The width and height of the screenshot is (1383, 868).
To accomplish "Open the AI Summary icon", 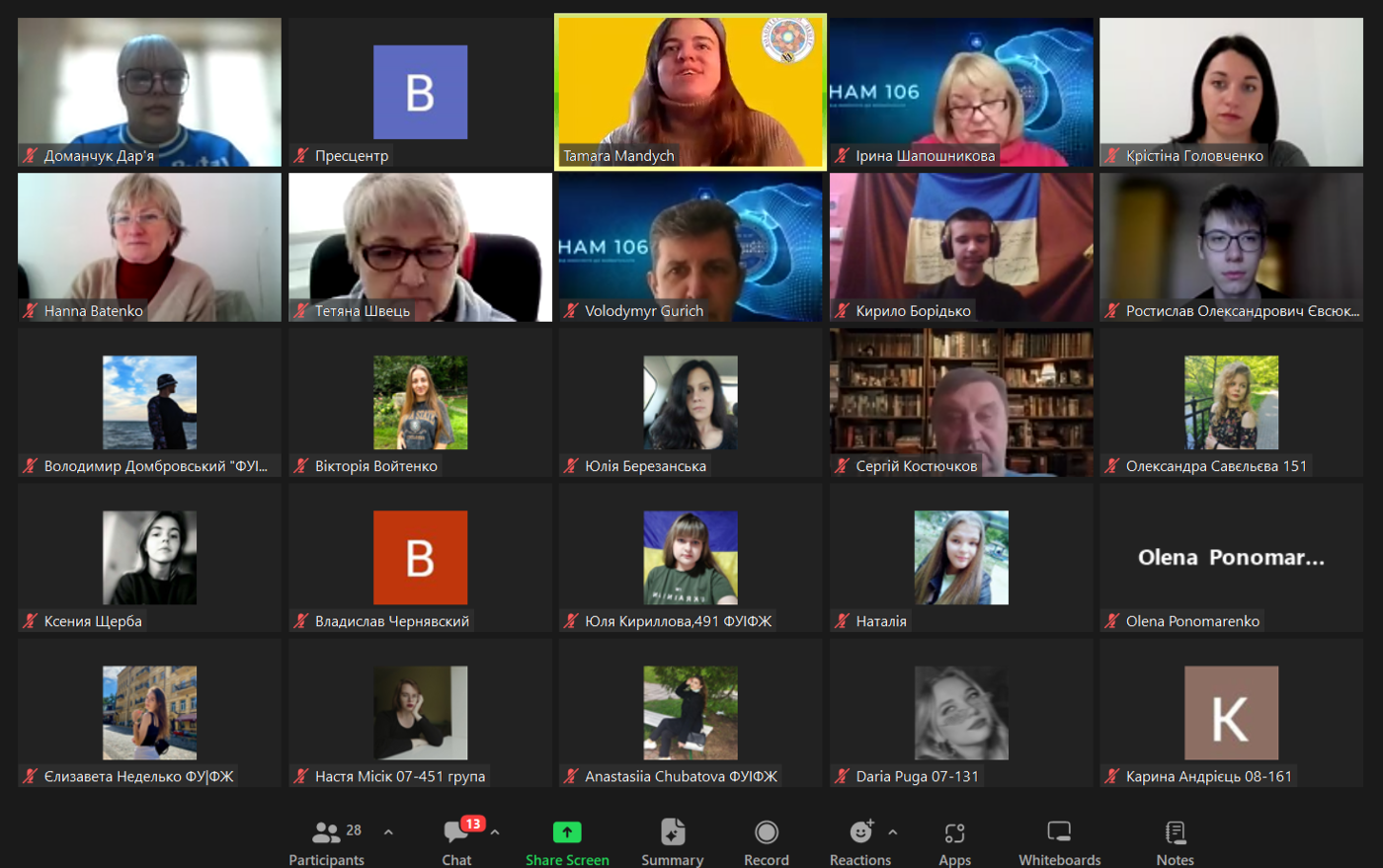I will 673,832.
